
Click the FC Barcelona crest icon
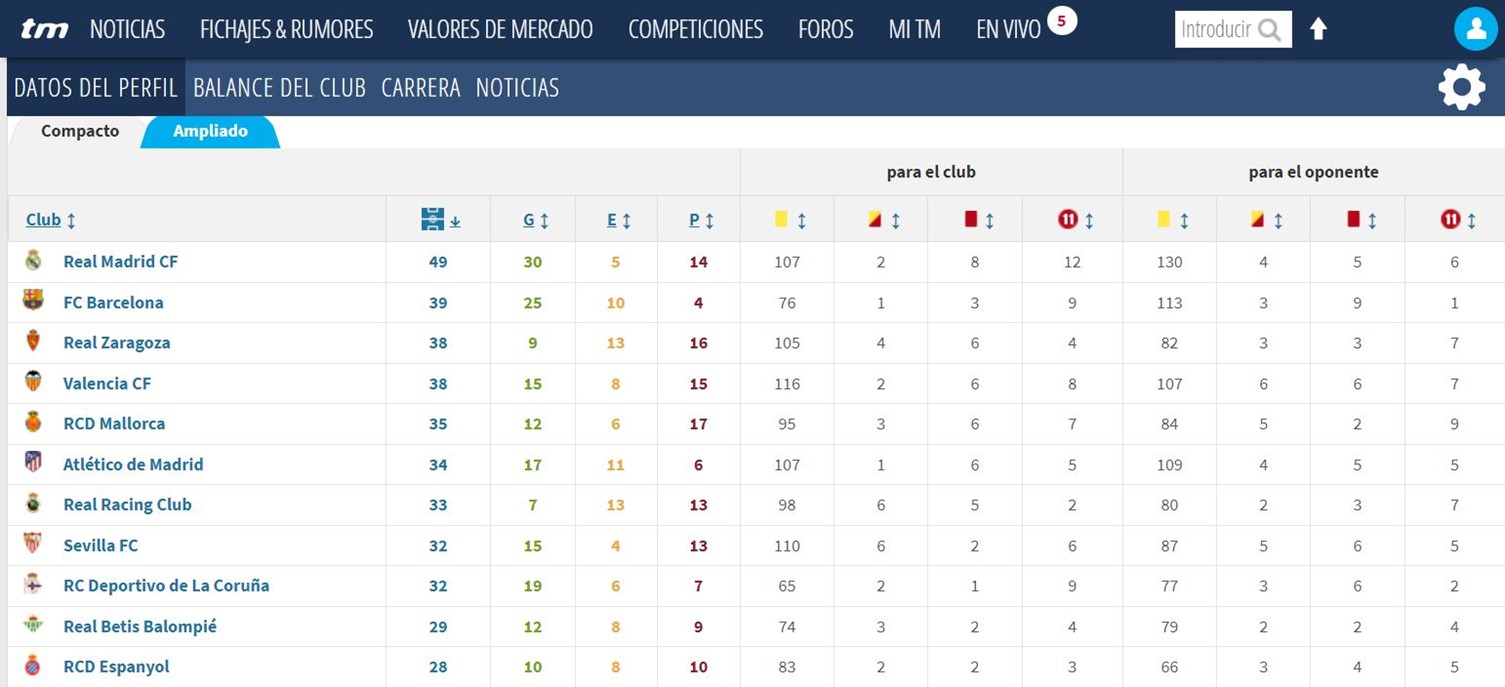click(x=33, y=301)
